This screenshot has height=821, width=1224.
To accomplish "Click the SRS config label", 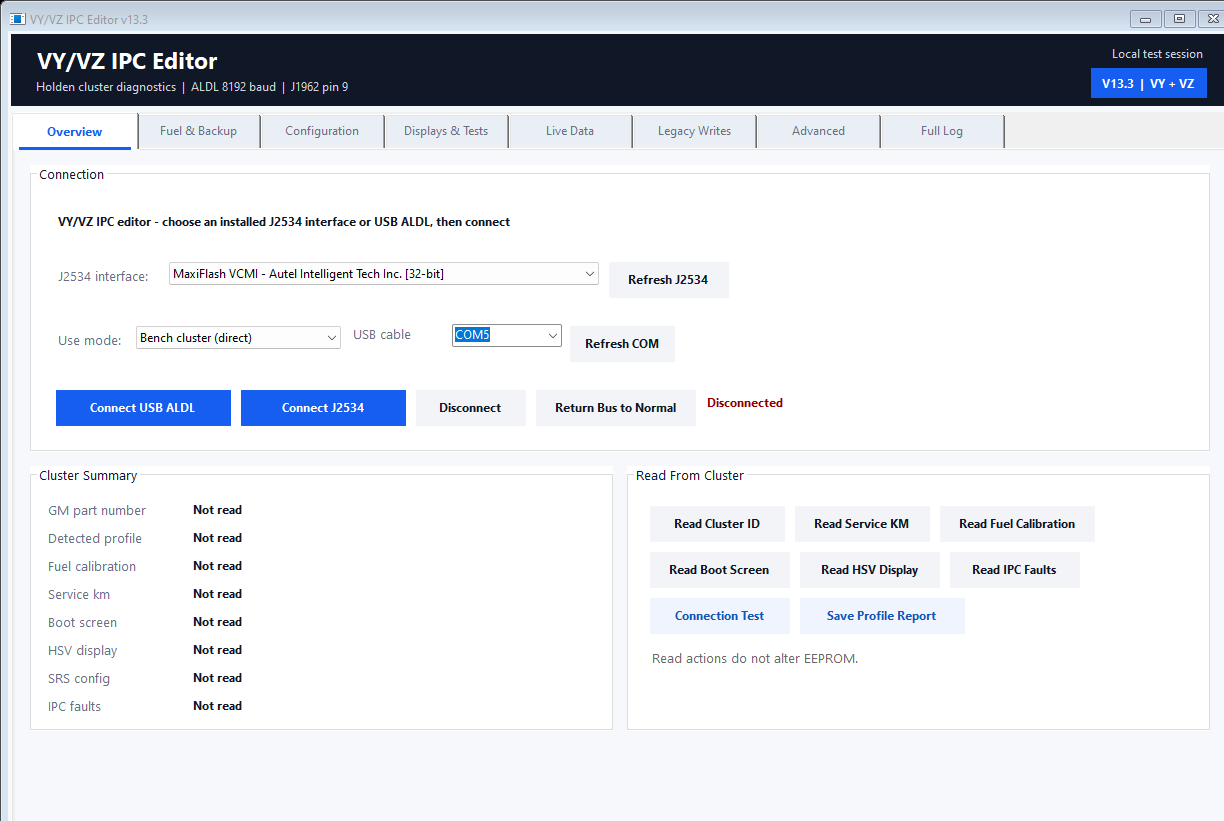I will pyautogui.click(x=79, y=679).
